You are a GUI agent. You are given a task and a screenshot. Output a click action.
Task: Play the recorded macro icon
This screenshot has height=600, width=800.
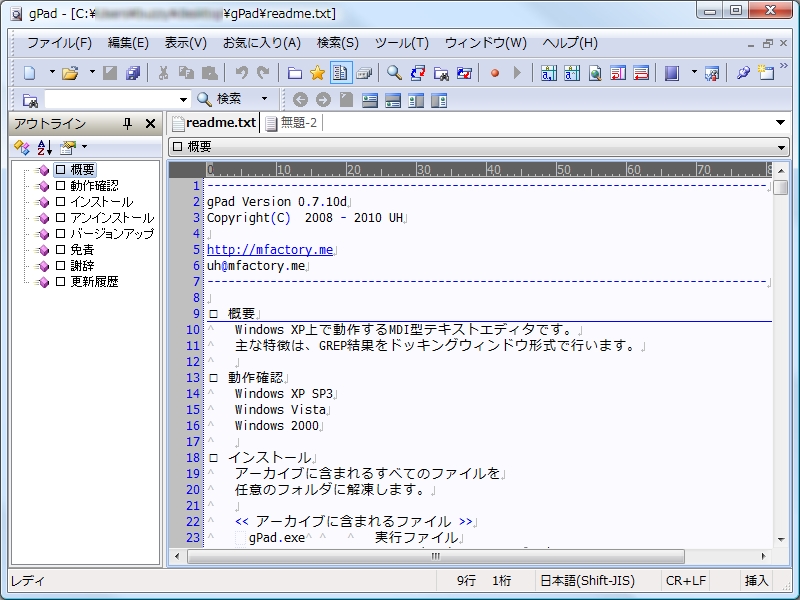517,72
